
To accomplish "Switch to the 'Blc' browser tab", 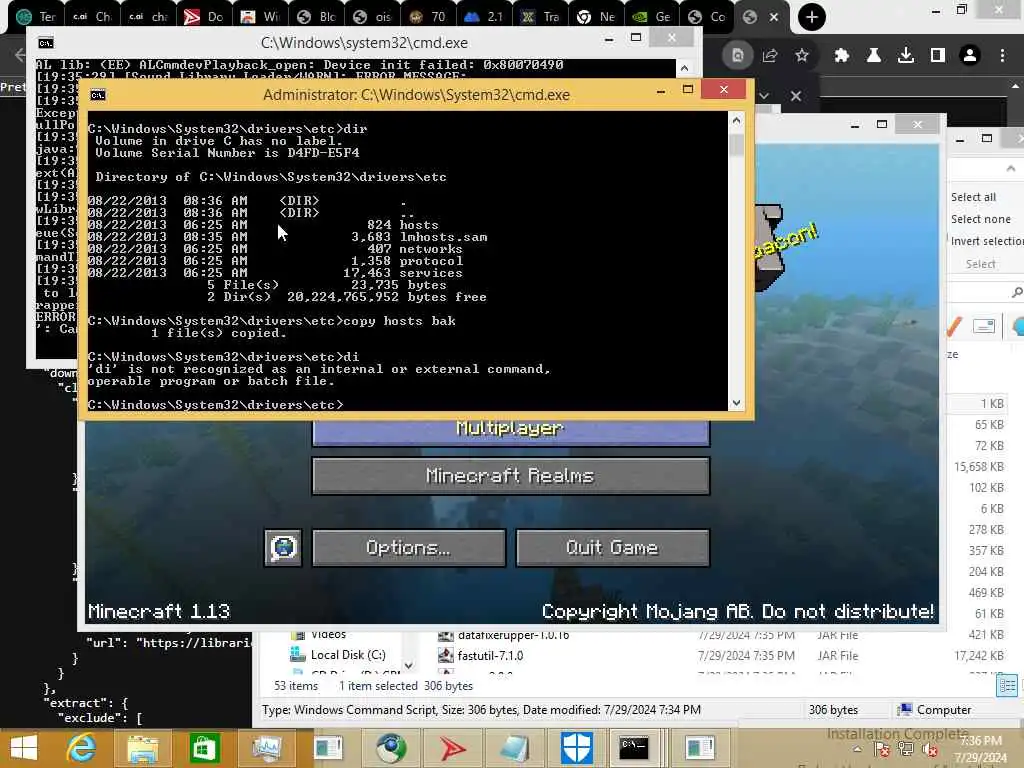I will [x=317, y=17].
